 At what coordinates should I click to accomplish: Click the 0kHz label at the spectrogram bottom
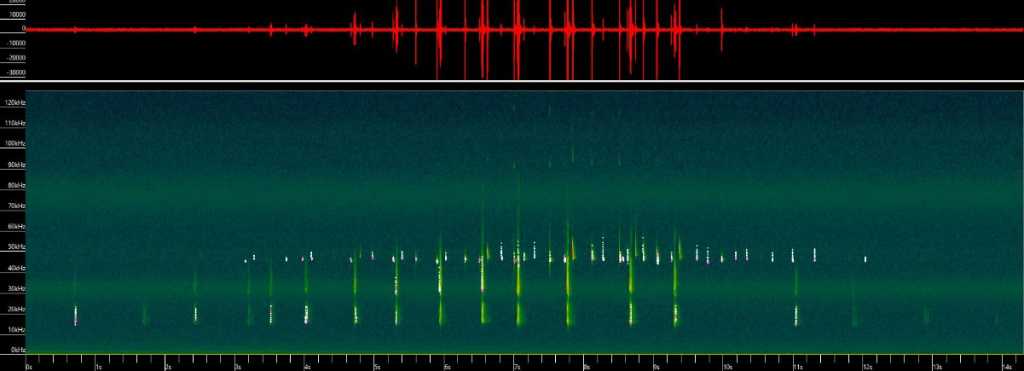pos(18,350)
